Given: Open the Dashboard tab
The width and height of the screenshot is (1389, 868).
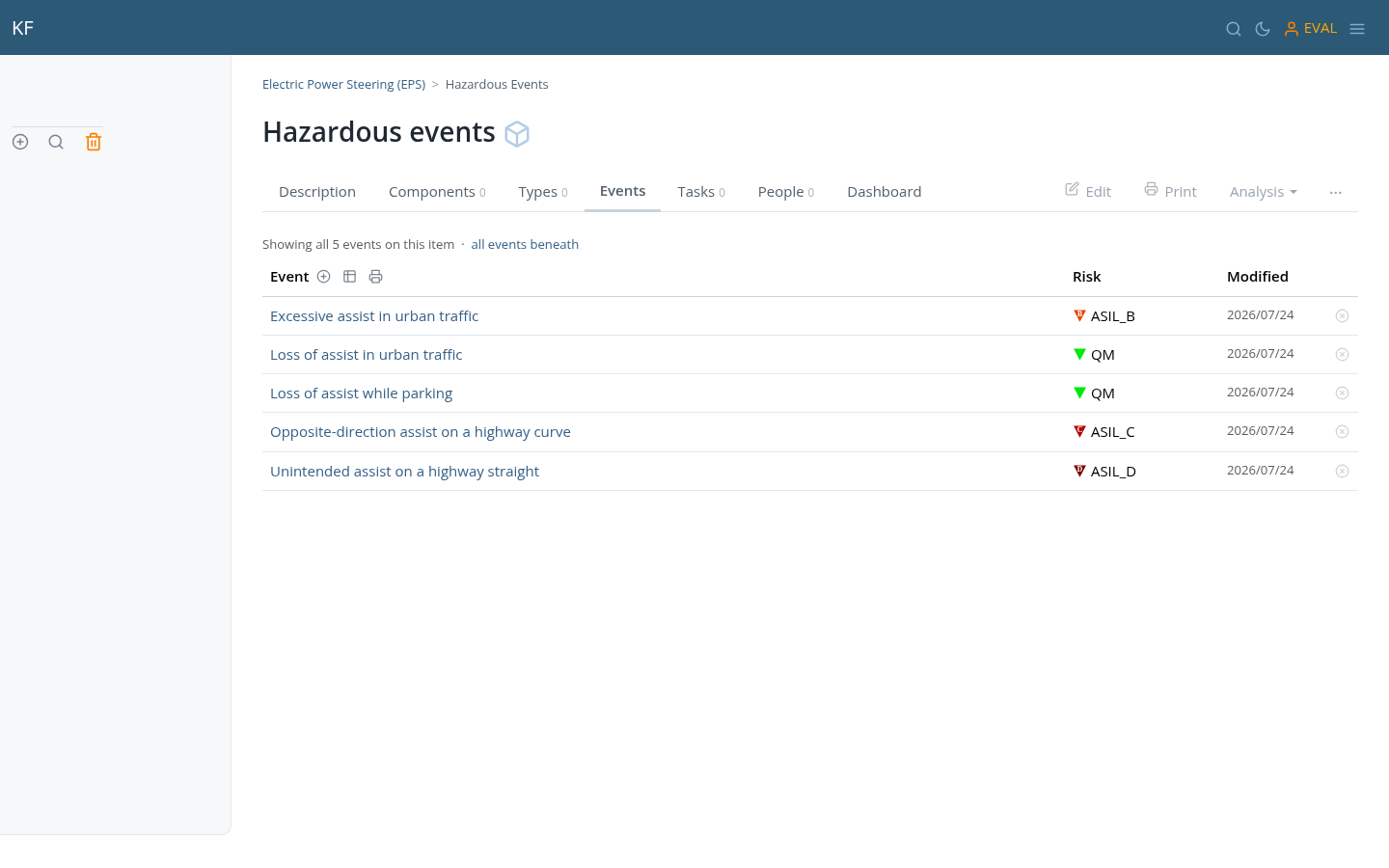Looking at the screenshot, I should point(885,192).
